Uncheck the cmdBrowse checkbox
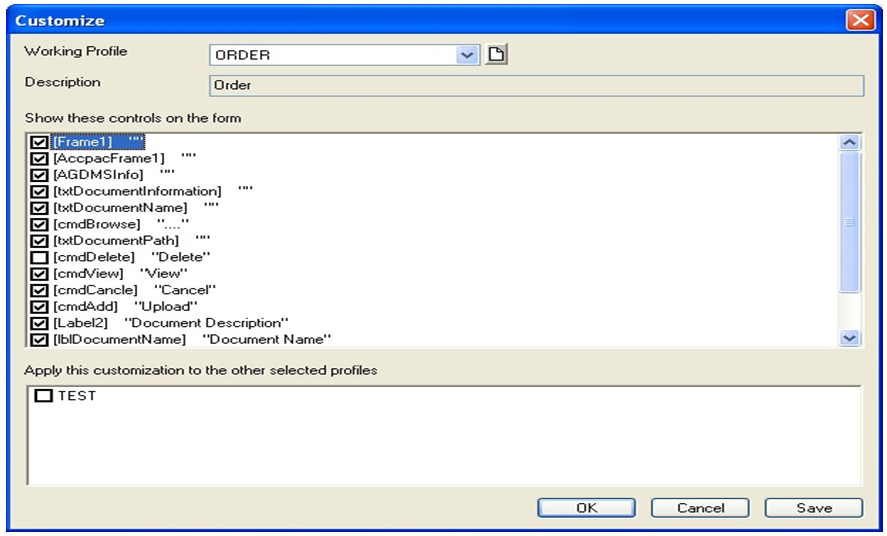Viewport: 887px width, 536px height. click(39, 224)
